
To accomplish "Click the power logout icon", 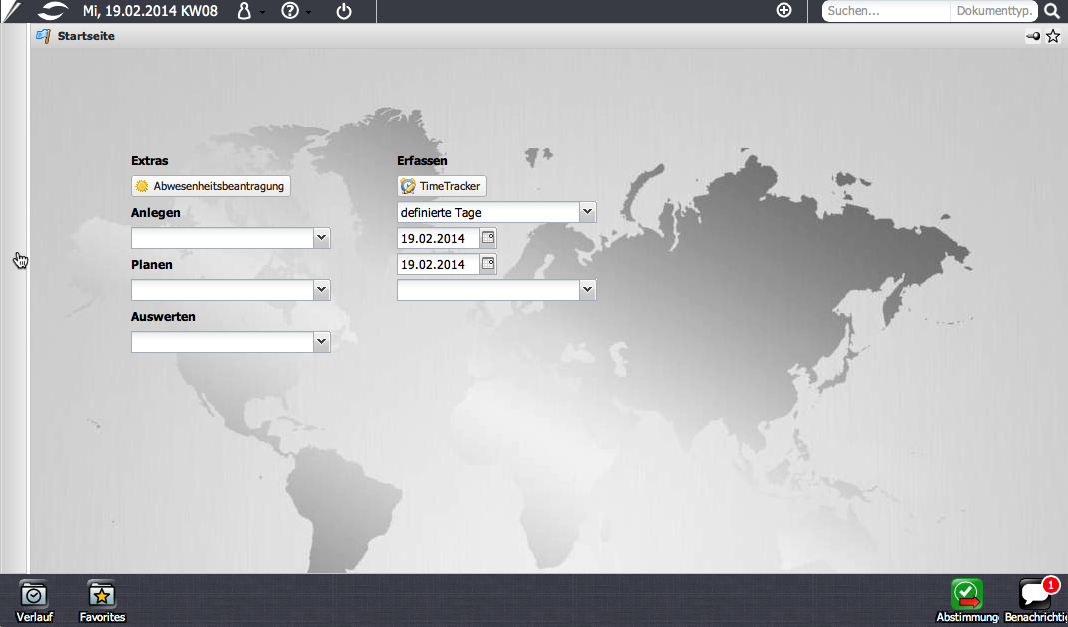I will pyautogui.click(x=344, y=11).
